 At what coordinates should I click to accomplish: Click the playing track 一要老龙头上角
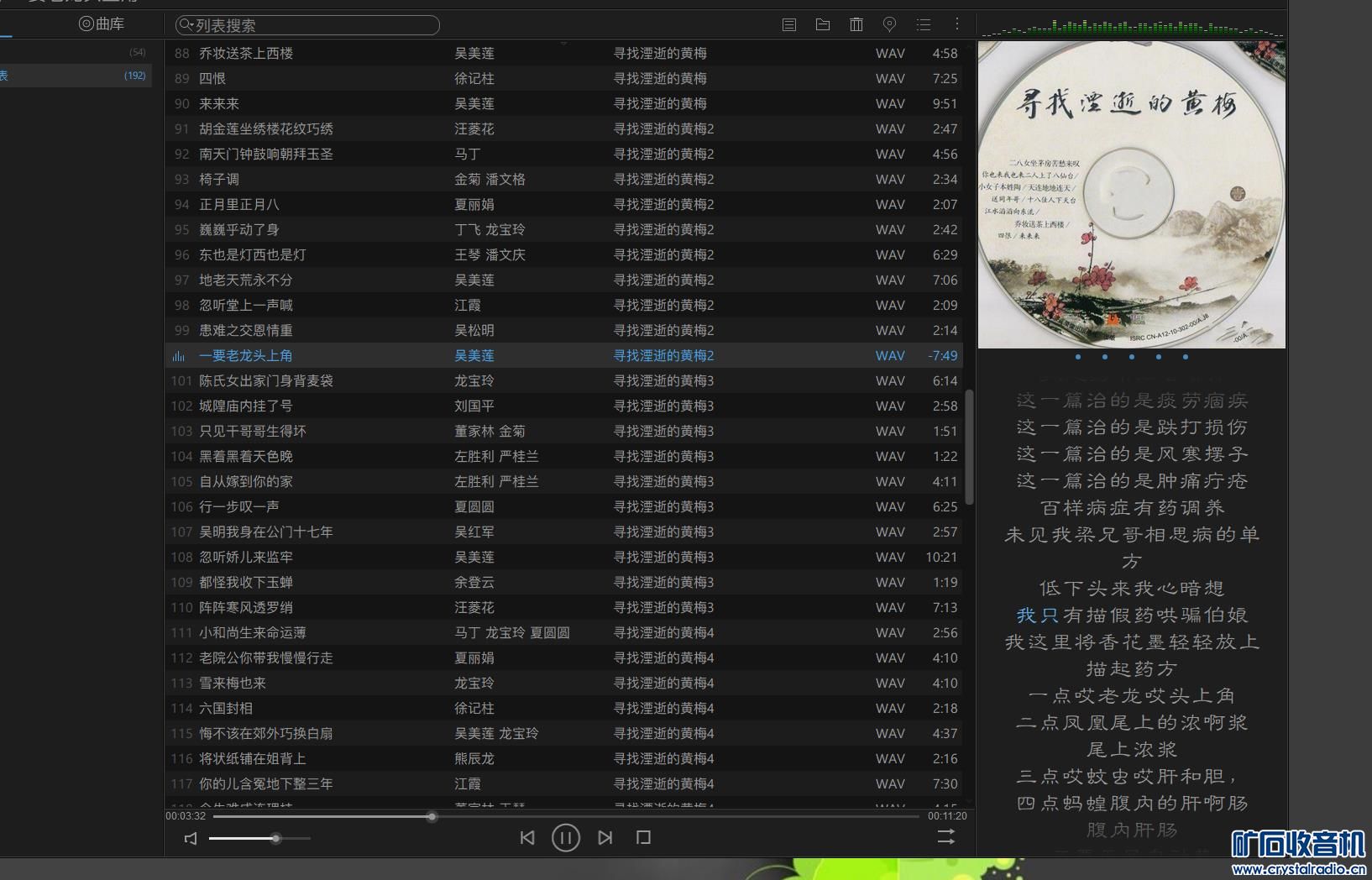point(563,355)
